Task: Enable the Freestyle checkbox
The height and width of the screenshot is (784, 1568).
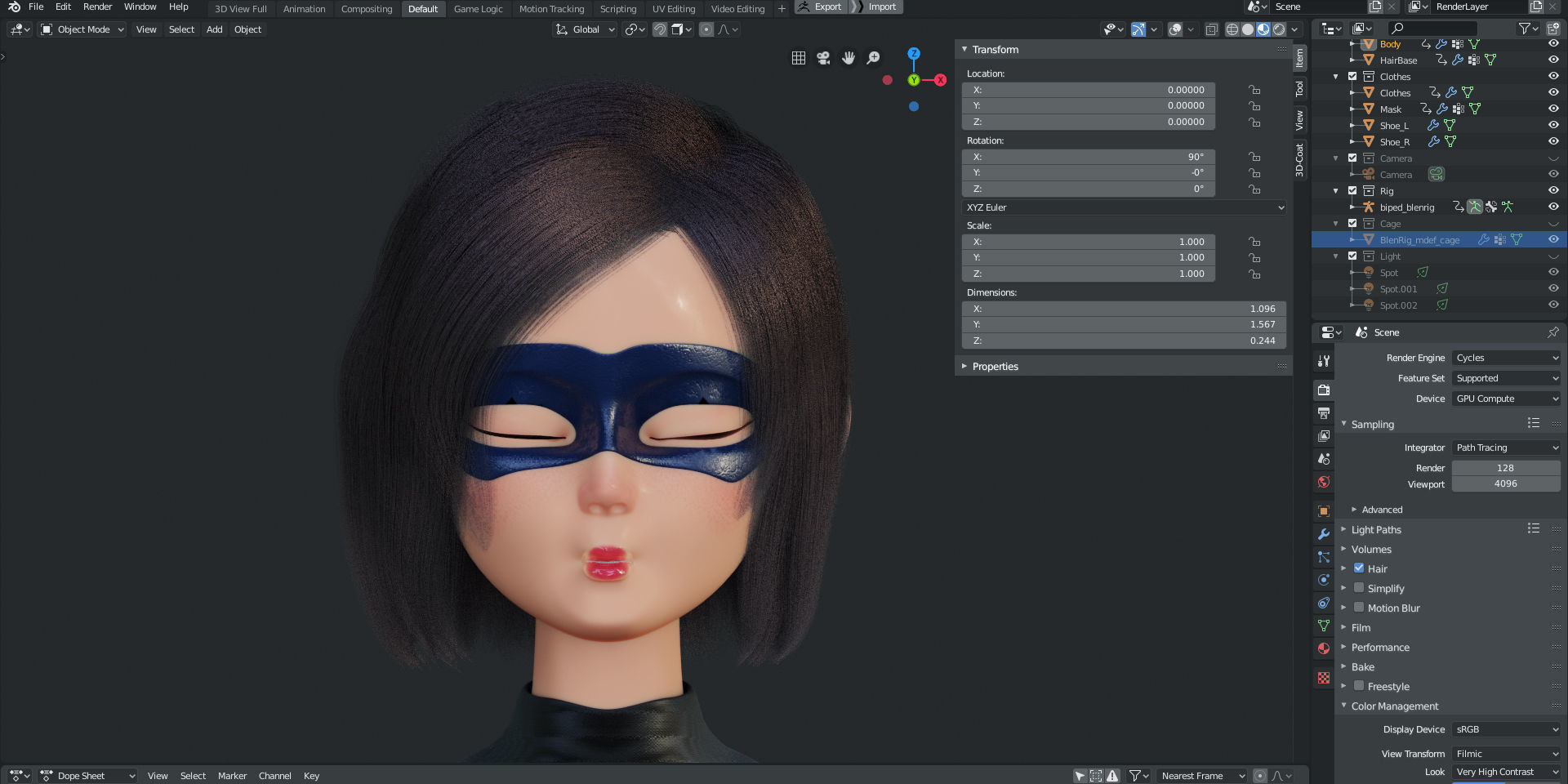Action: [1359, 686]
